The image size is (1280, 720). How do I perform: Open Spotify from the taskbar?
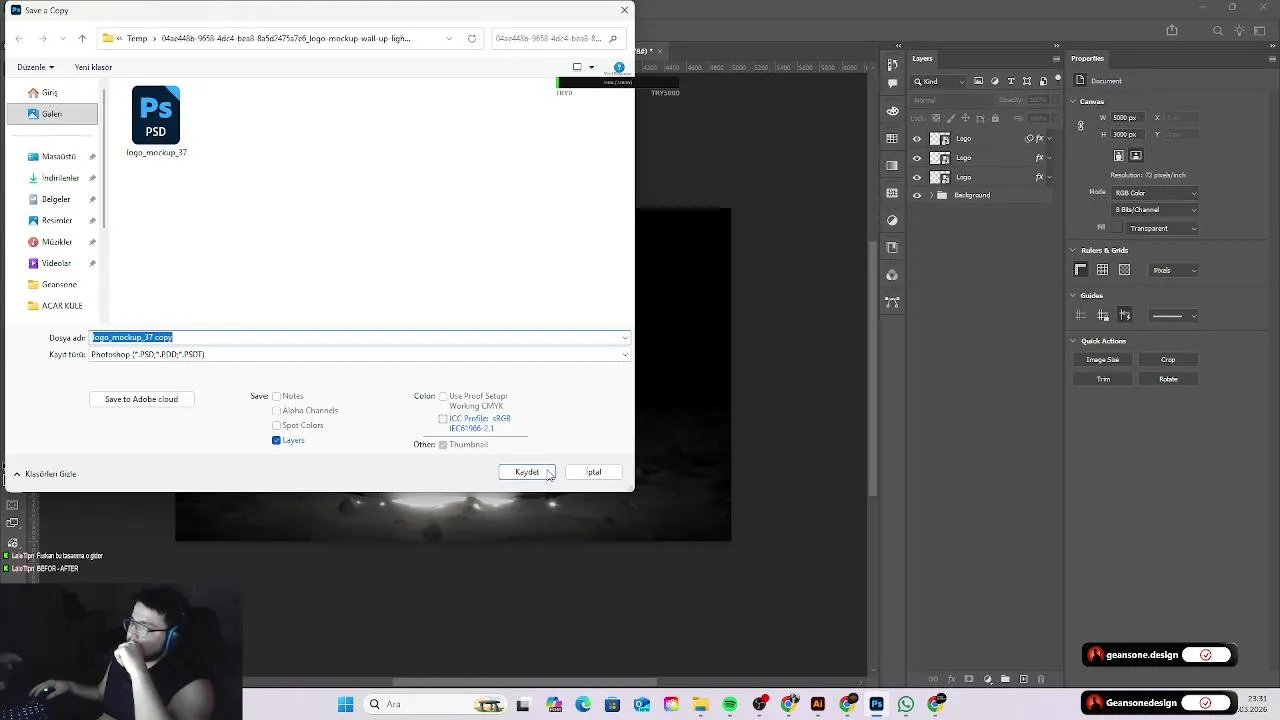730,704
